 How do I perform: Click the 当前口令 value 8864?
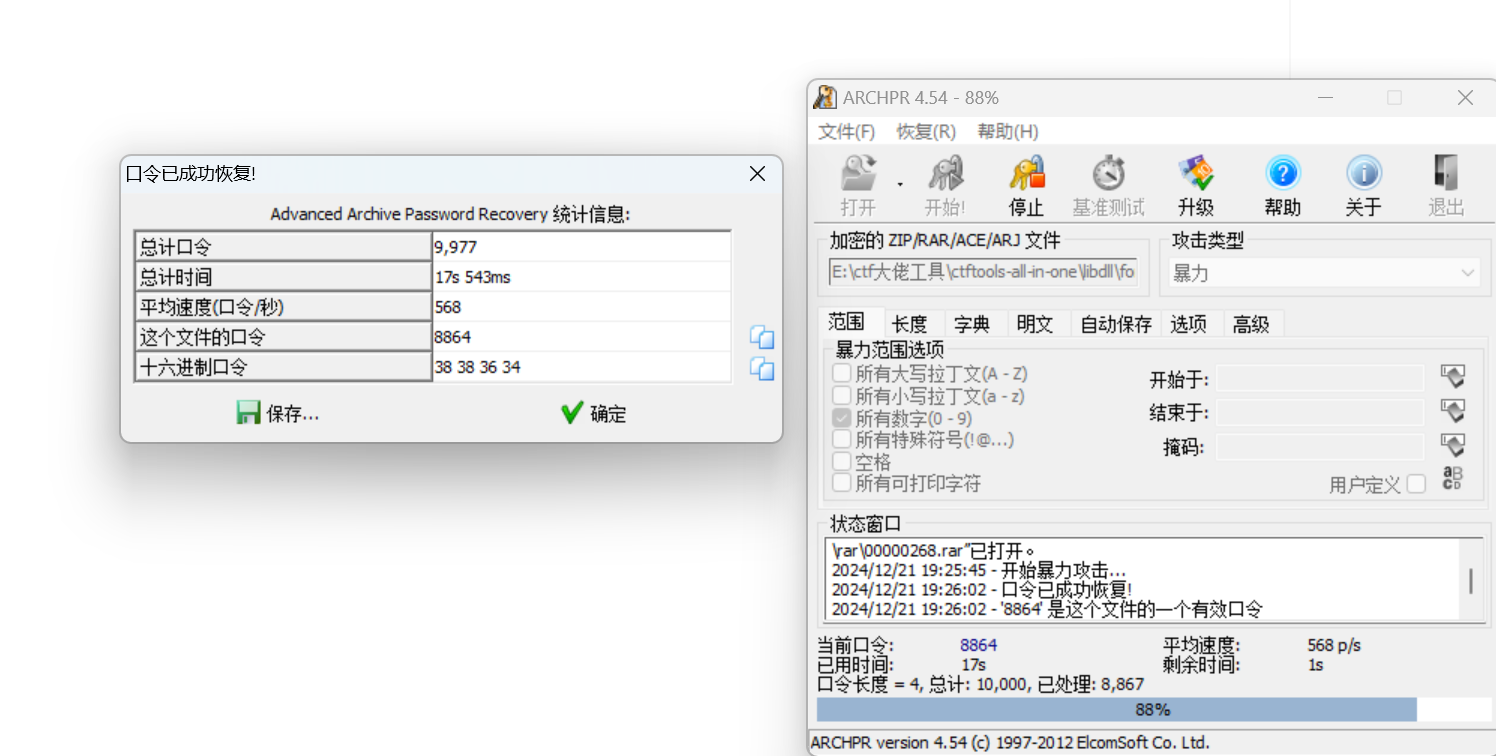(x=979, y=646)
